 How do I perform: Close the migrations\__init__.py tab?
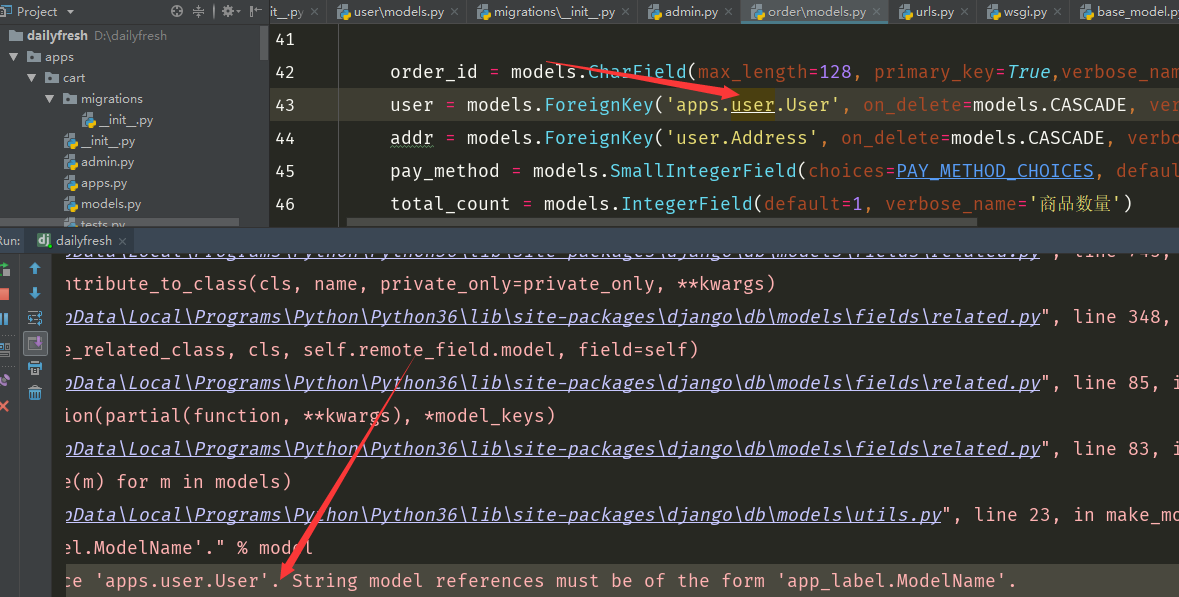[626, 12]
